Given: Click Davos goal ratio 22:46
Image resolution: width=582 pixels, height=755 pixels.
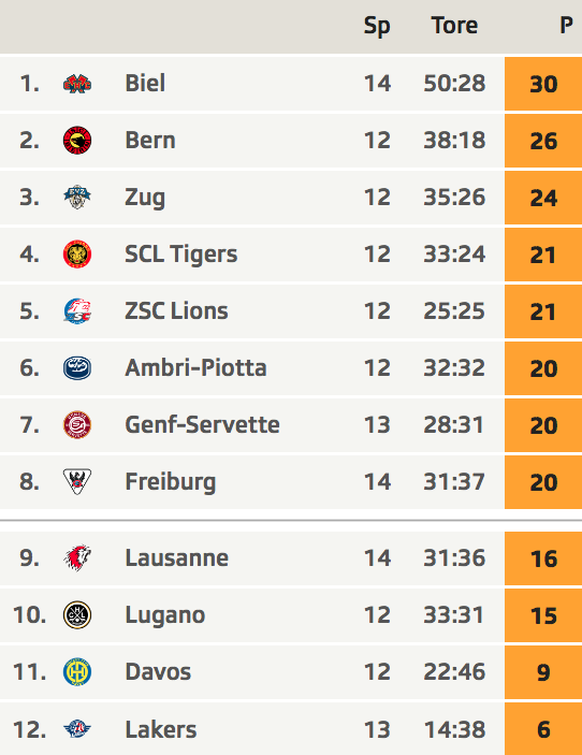Looking at the screenshot, I should pyautogui.click(x=454, y=672).
